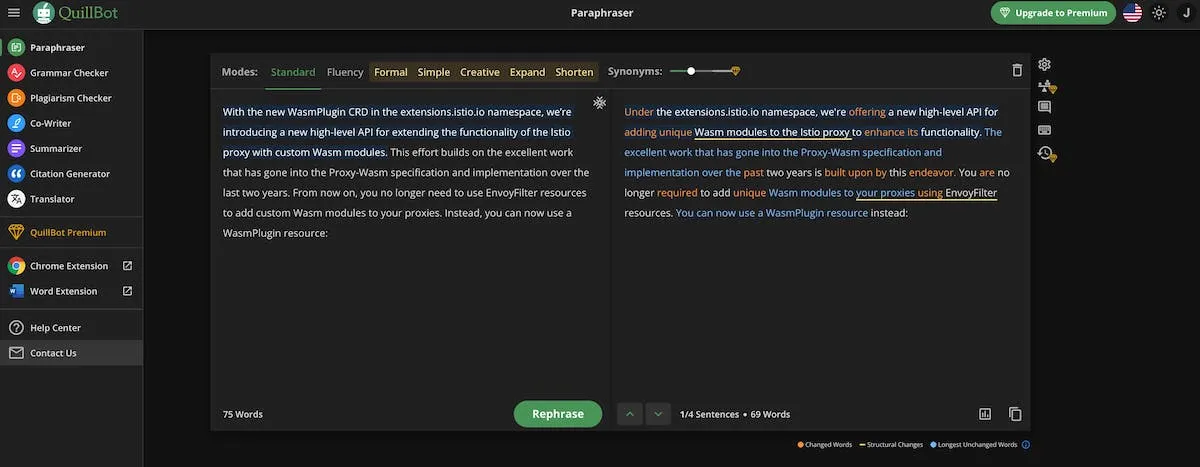
Task: Click Upgrade to Premium button
Action: pyautogui.click(x=1053, y=13)
